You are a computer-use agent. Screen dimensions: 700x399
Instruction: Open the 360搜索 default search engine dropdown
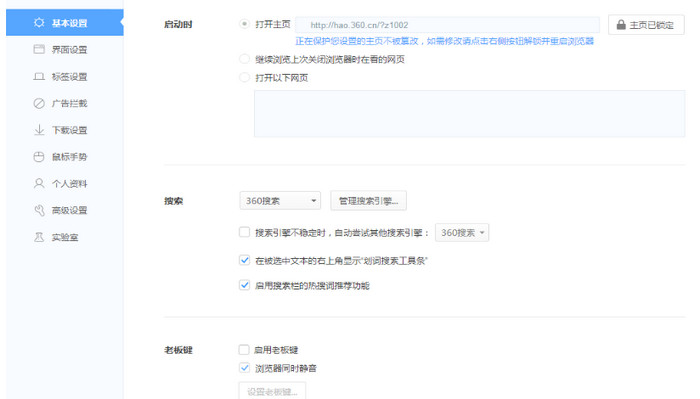[x=280, y=201]
